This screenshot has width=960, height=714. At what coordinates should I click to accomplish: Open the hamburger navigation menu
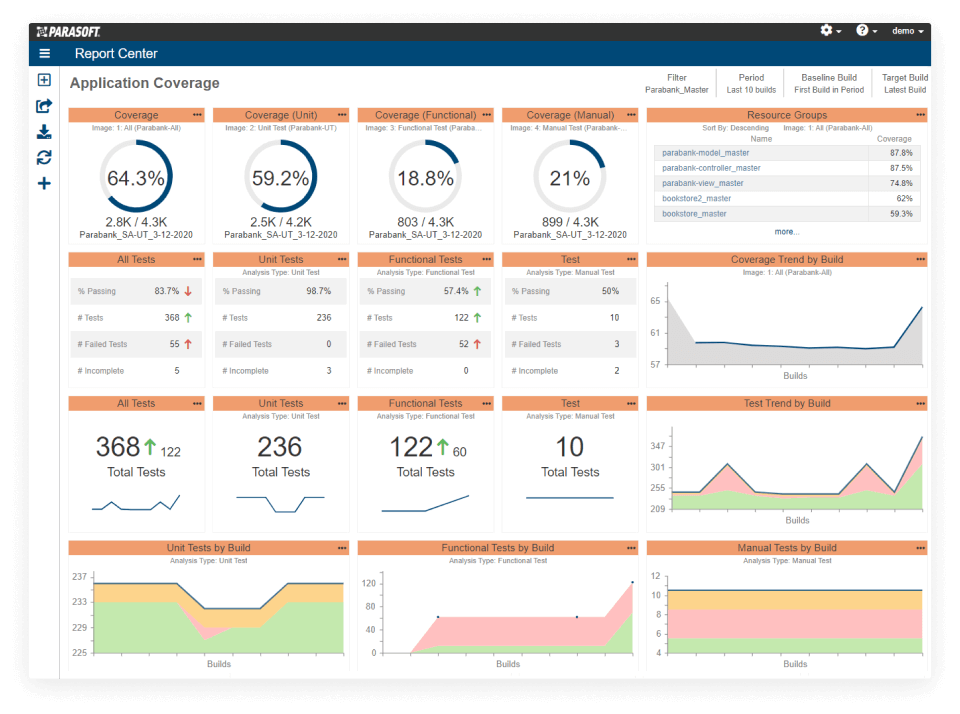[45, 53]
